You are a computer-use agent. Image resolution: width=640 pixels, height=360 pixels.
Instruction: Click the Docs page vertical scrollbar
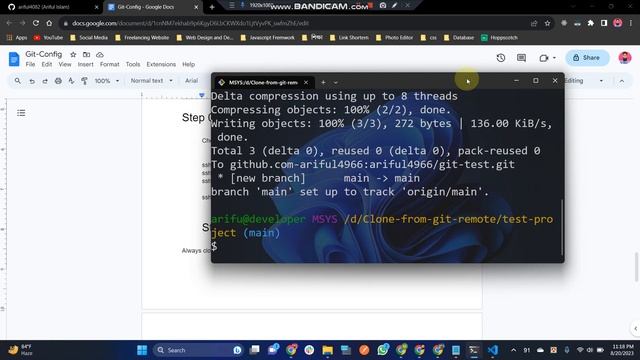637,267
